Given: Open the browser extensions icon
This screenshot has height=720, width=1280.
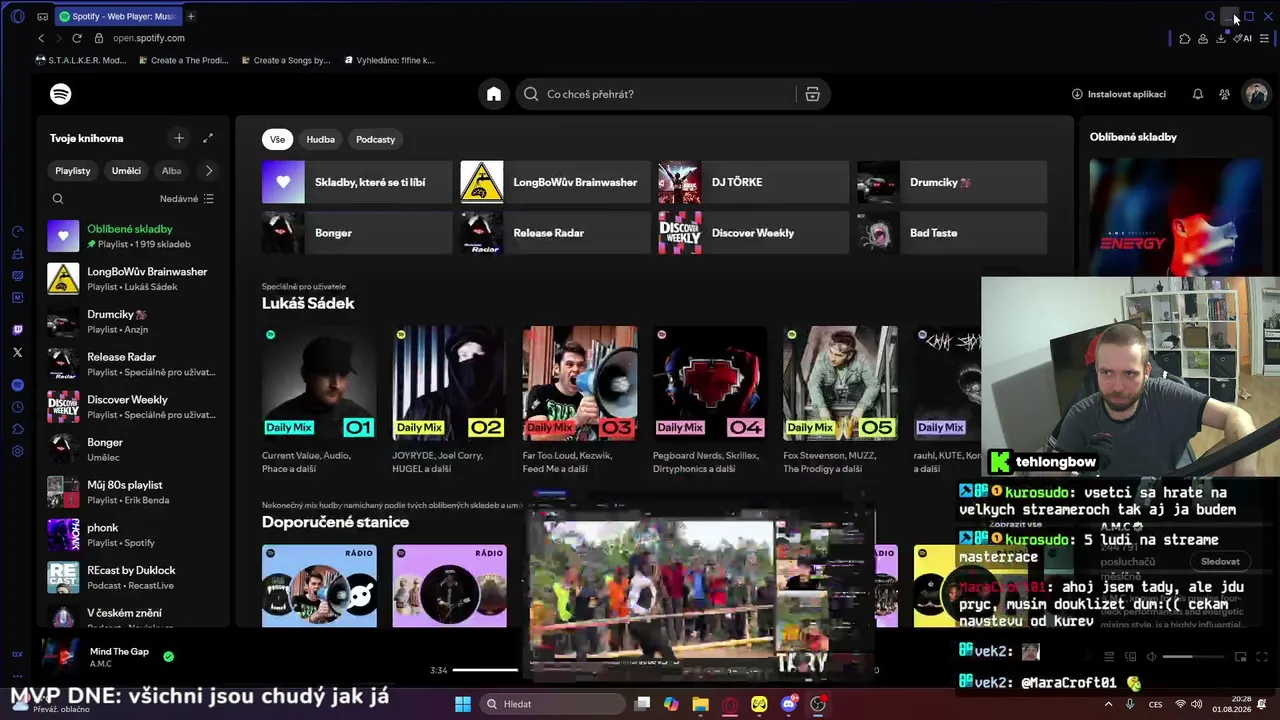Looking at the screenshot, I should point(1185,38).
